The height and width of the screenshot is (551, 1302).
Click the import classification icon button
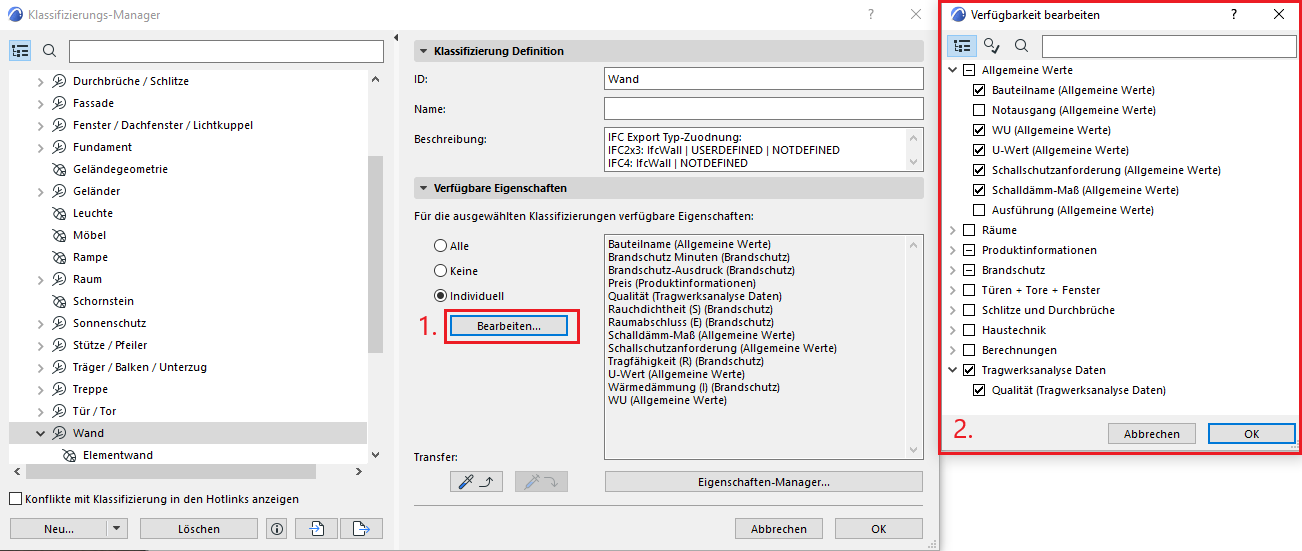[317, 529]
